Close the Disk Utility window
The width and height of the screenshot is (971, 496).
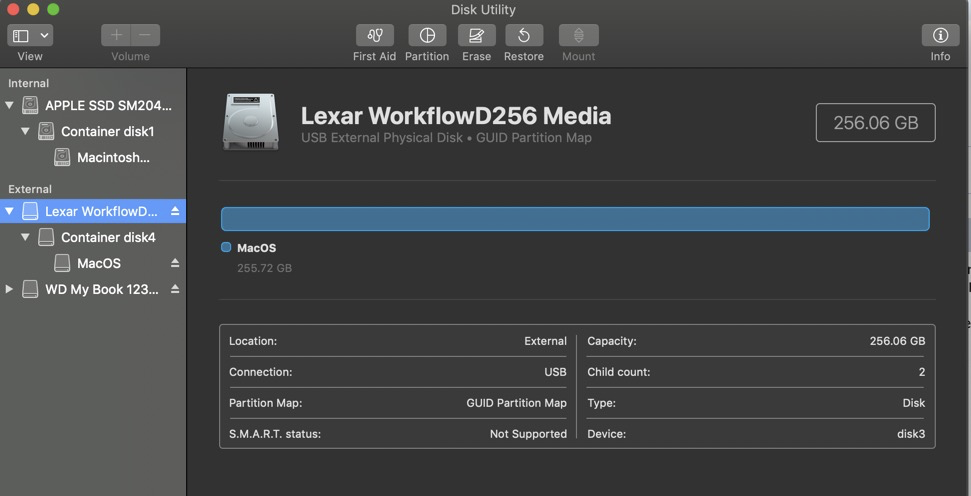pos(13,9)
